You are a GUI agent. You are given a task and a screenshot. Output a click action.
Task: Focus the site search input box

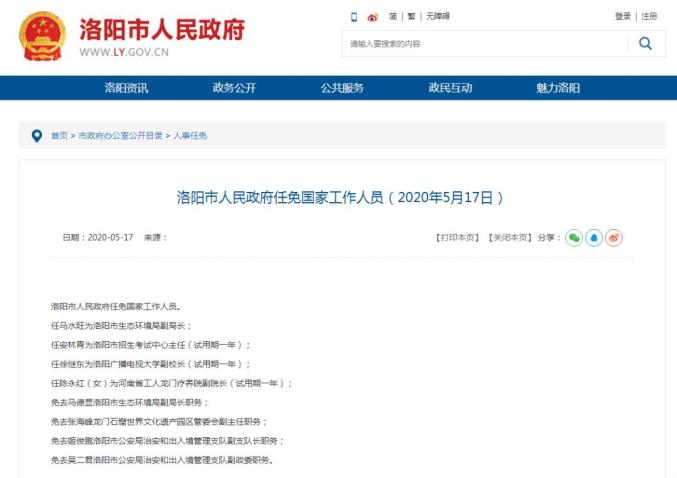tap(485, 44)
